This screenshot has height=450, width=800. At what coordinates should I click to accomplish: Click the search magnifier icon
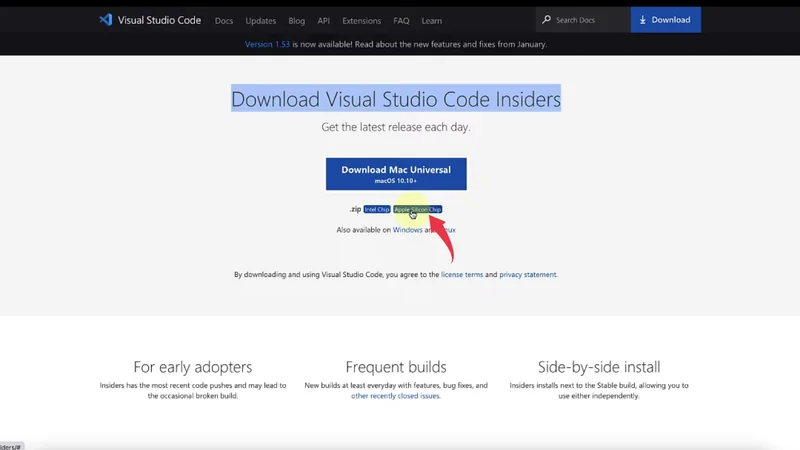tap(546, 20)
